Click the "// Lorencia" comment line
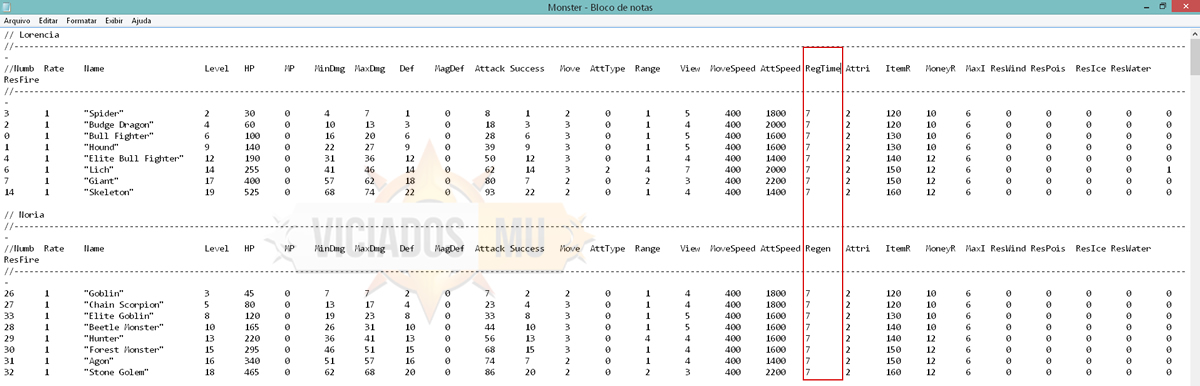The width and height of the screenshot is (1200, 386). (x=31, y=36)
